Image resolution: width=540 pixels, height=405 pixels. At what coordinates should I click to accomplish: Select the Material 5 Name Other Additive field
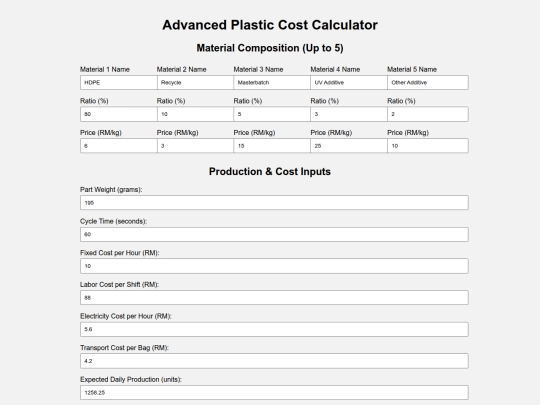(x=428, y=83)
